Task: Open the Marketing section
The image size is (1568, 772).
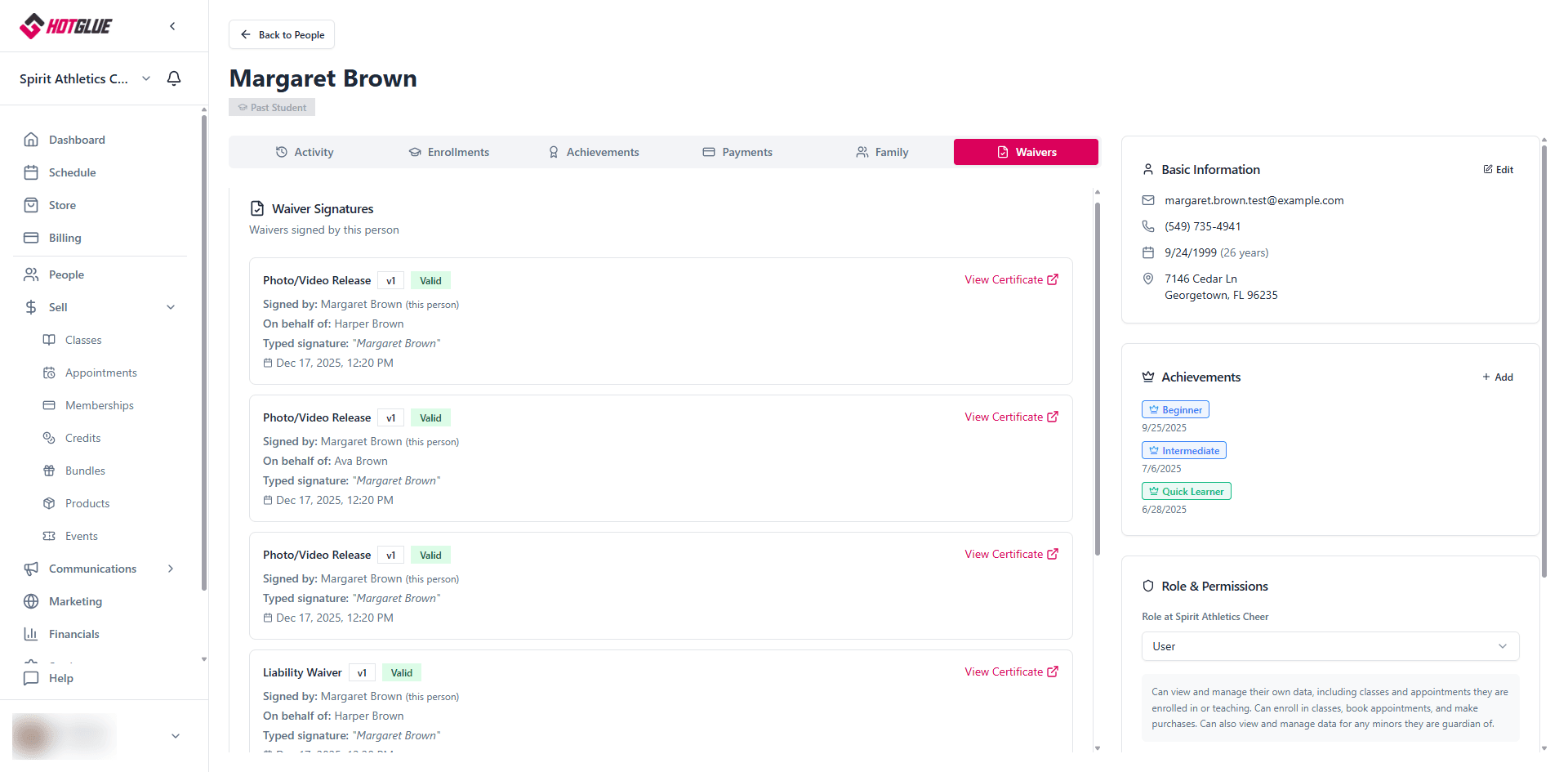Action: coord(75,601)
